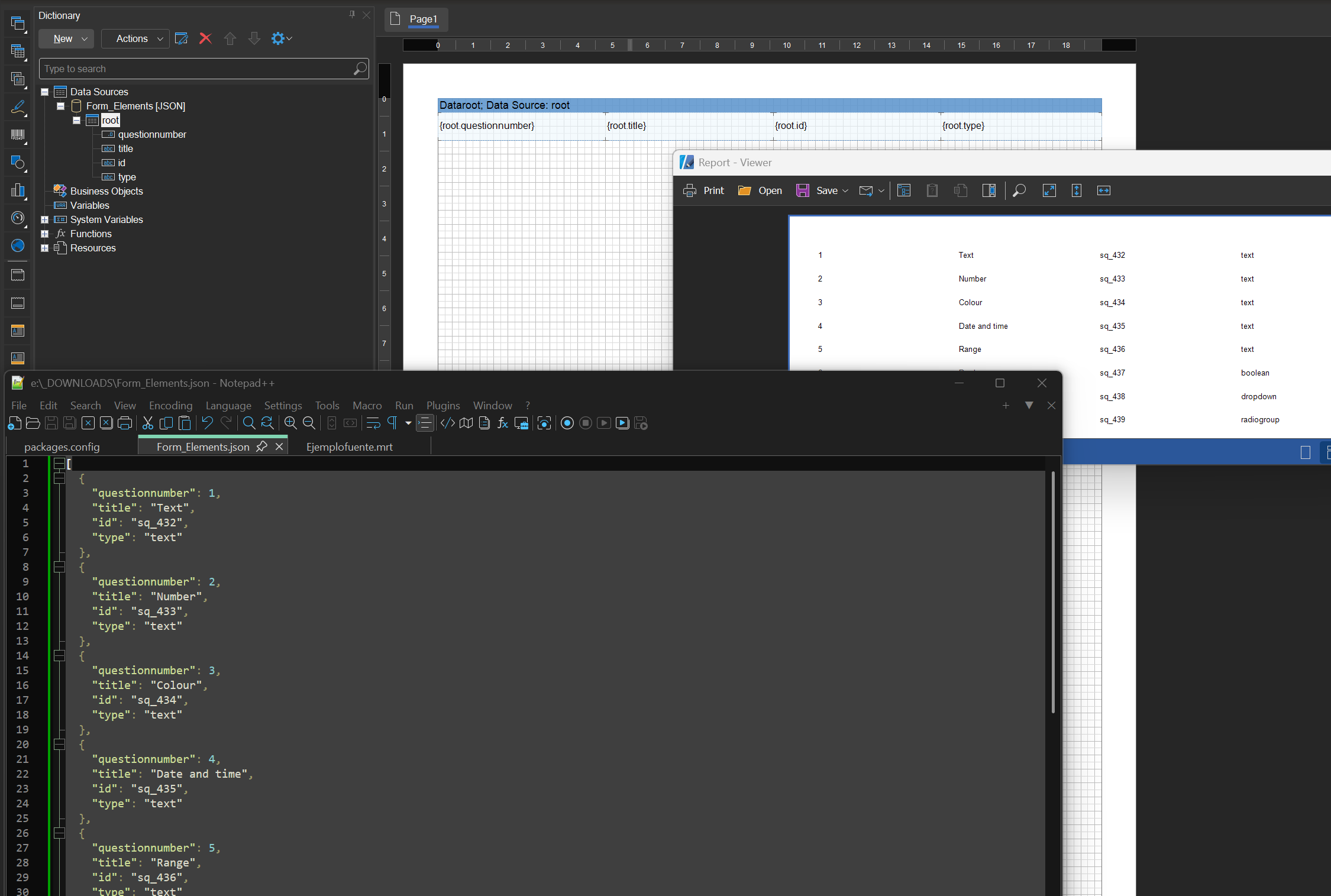Toggle Show All Characters pilcrow button
This screenshot has height=896, width=1331.
click(x=392, y=423)
